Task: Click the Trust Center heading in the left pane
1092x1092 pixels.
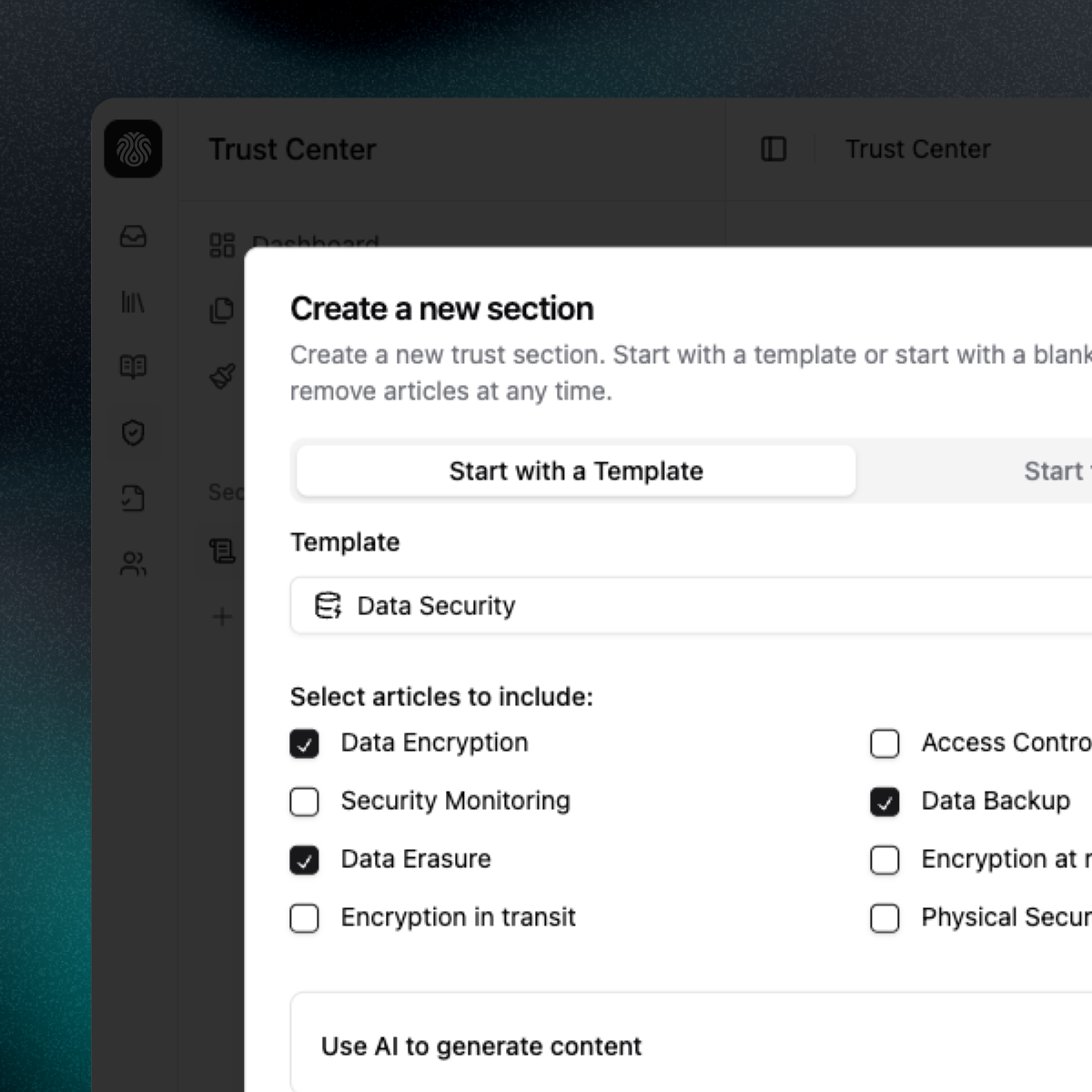Action: 293,149
